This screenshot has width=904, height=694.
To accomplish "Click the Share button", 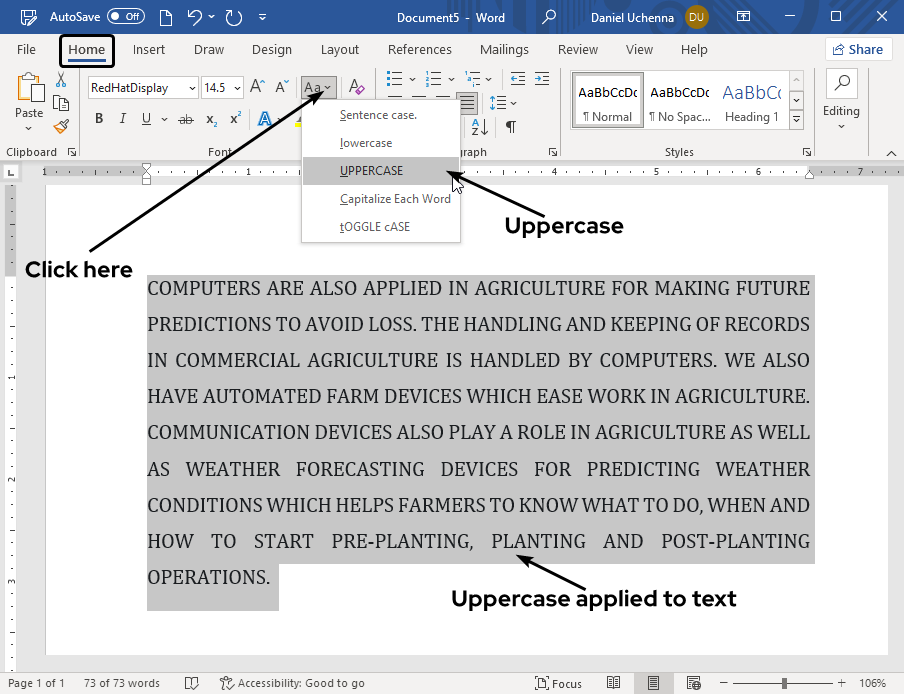I will coord(858,49).
